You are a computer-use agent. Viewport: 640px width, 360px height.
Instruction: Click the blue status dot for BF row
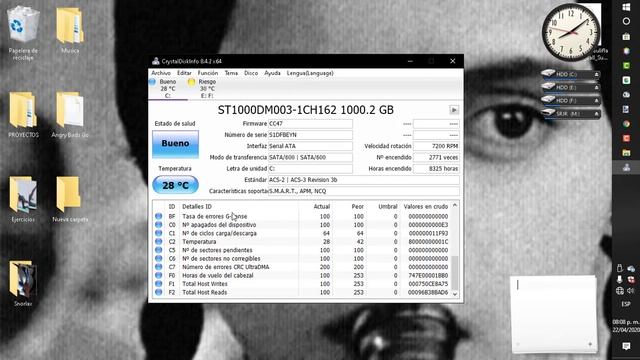158,216
